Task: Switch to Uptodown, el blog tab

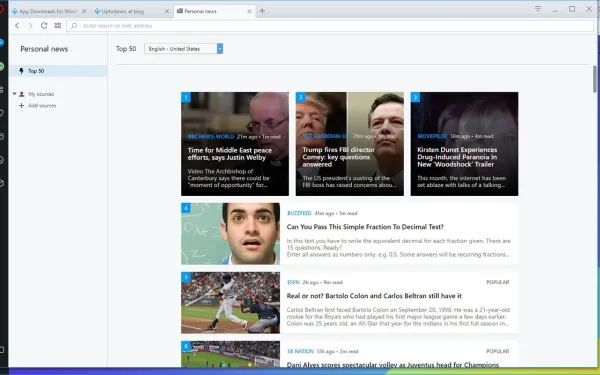Action: click(x=132, y=11)
